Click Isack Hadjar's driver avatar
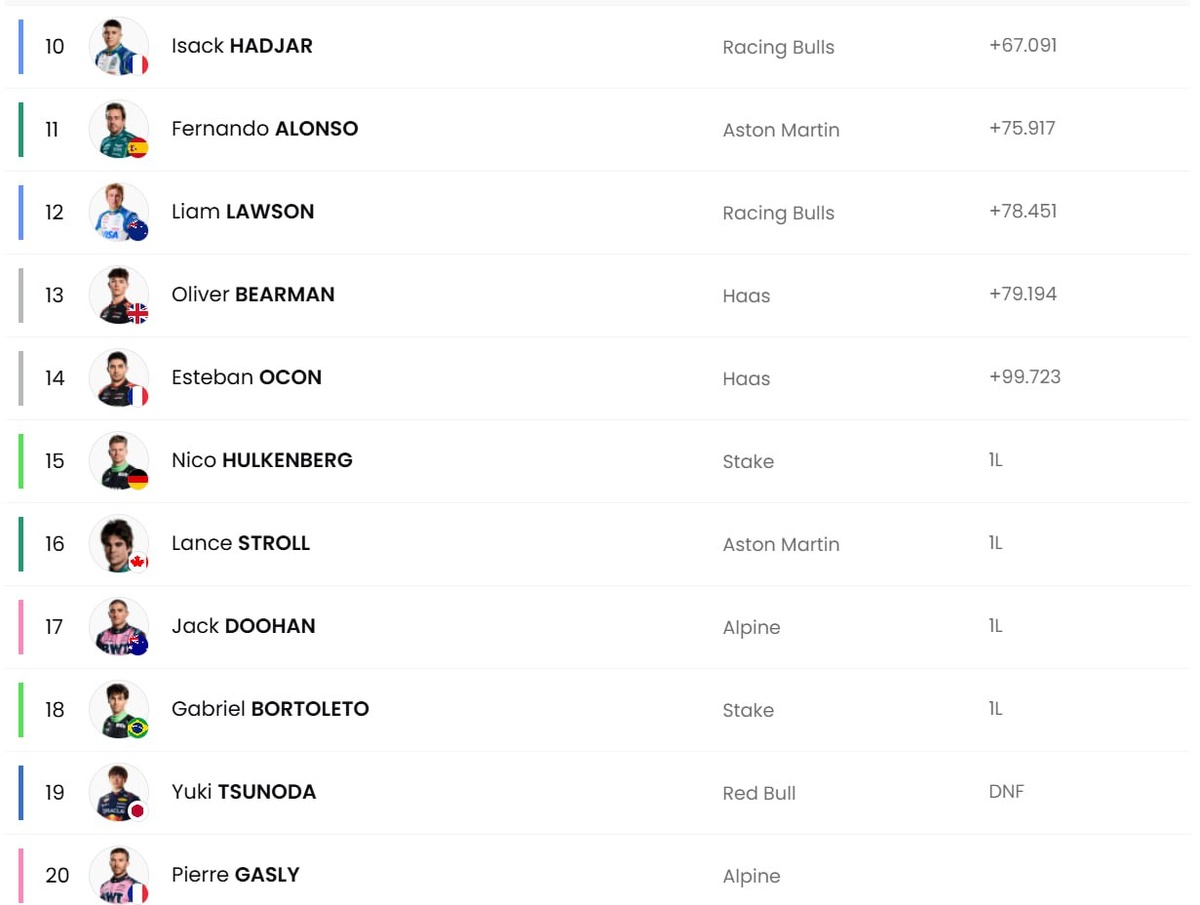 point(118,46)
